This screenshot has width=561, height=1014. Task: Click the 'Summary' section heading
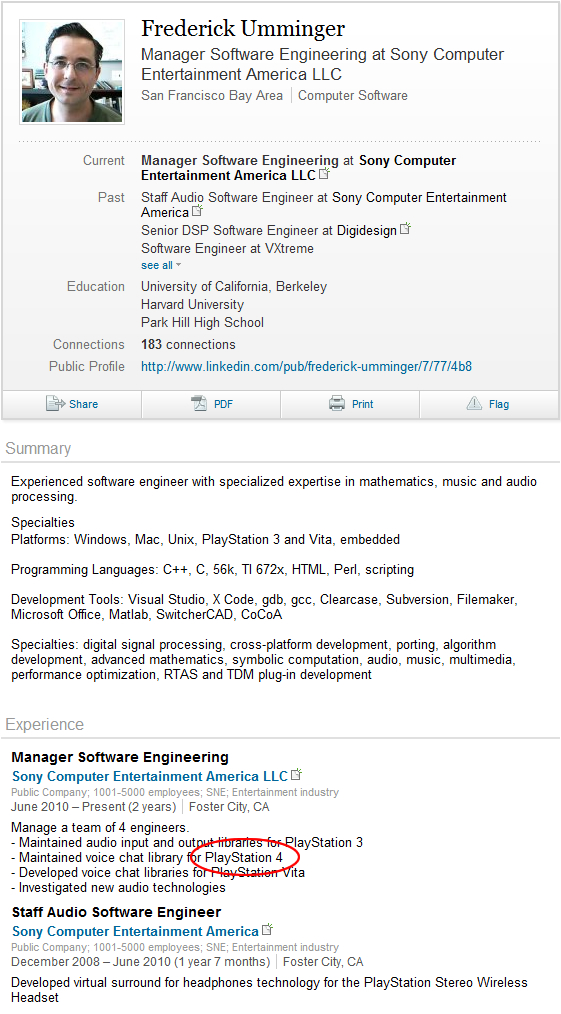coord(38,448)
